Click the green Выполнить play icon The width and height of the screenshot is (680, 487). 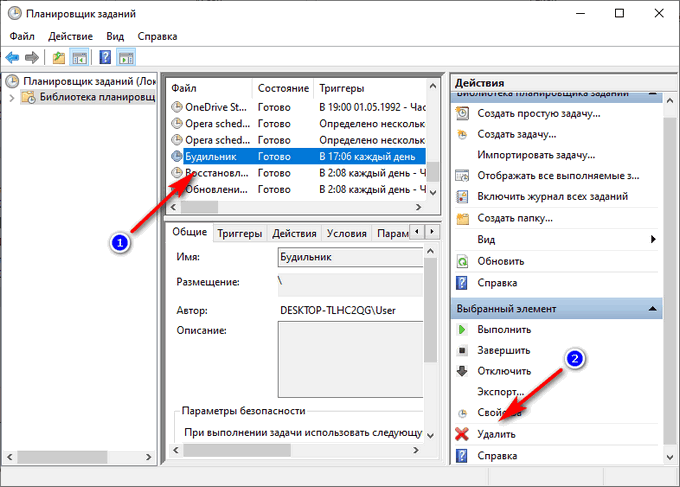click(x=462, y=329)
